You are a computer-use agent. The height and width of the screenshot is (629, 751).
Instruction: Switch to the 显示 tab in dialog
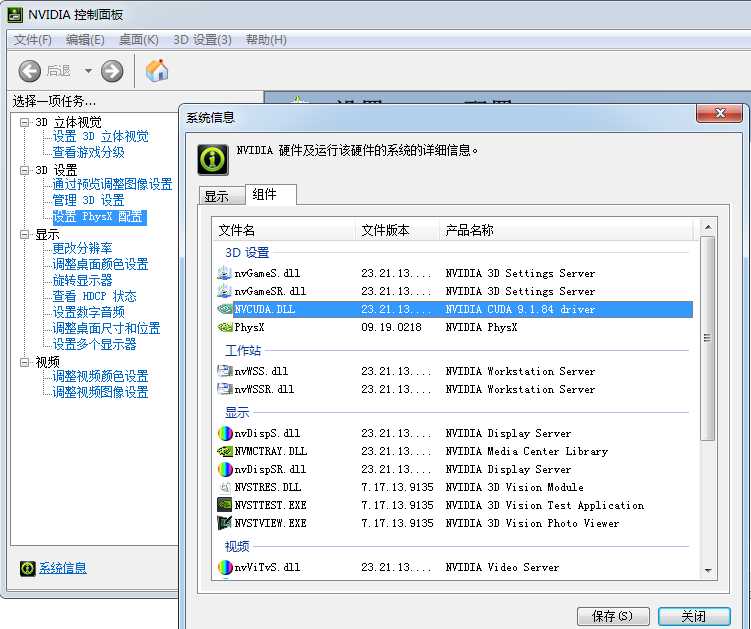221,196
